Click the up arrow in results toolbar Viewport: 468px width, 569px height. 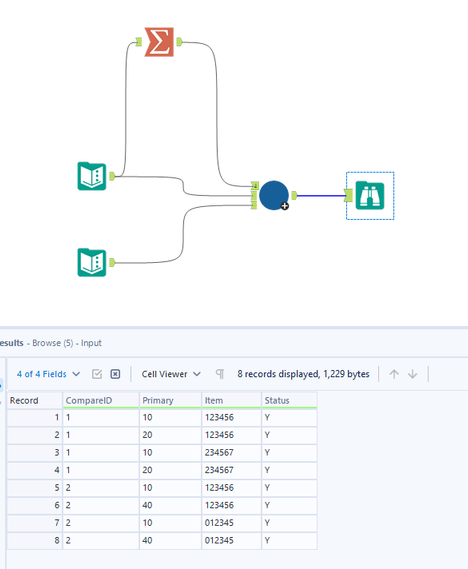pos(394,374)
